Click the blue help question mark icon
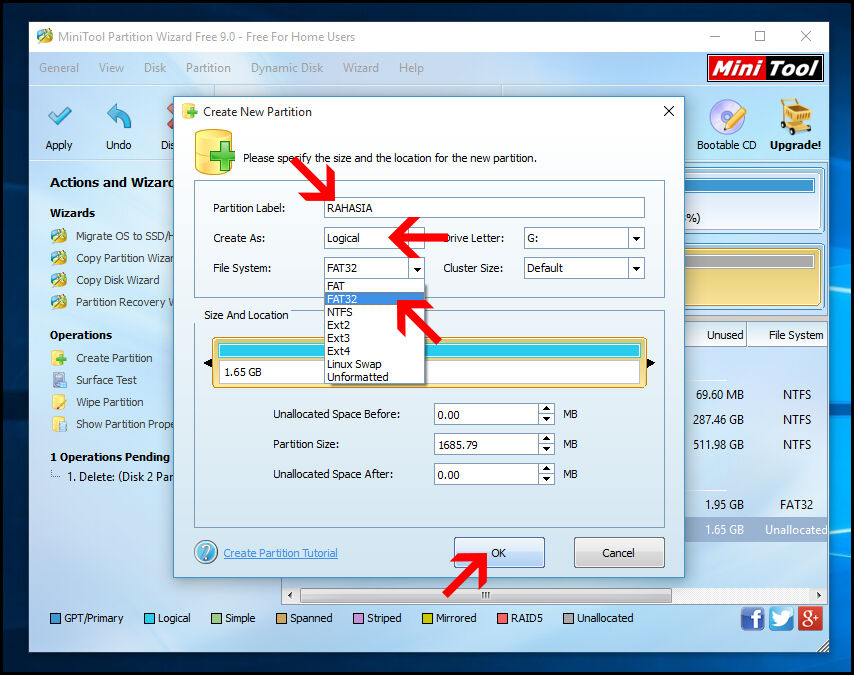The image size is (854, 675). (206, 552)
